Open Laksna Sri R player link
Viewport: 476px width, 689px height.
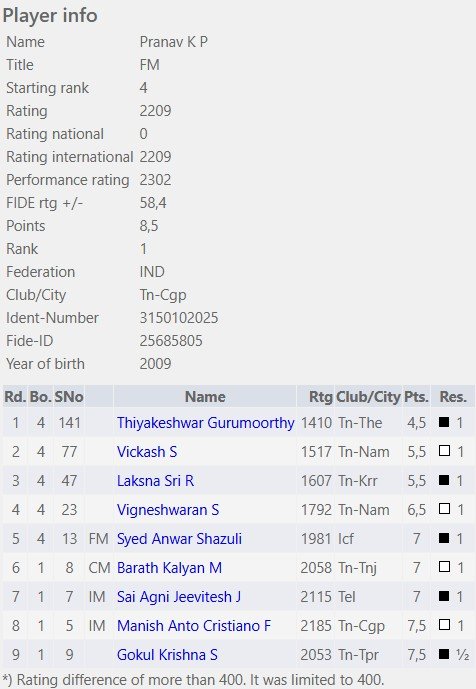[x=155, y=481]
